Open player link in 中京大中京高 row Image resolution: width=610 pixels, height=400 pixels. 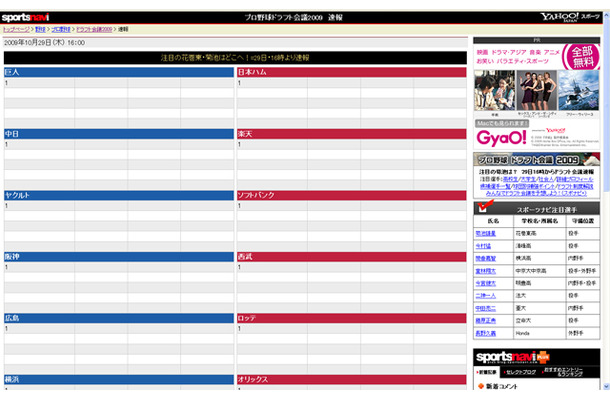click(486, 271)
